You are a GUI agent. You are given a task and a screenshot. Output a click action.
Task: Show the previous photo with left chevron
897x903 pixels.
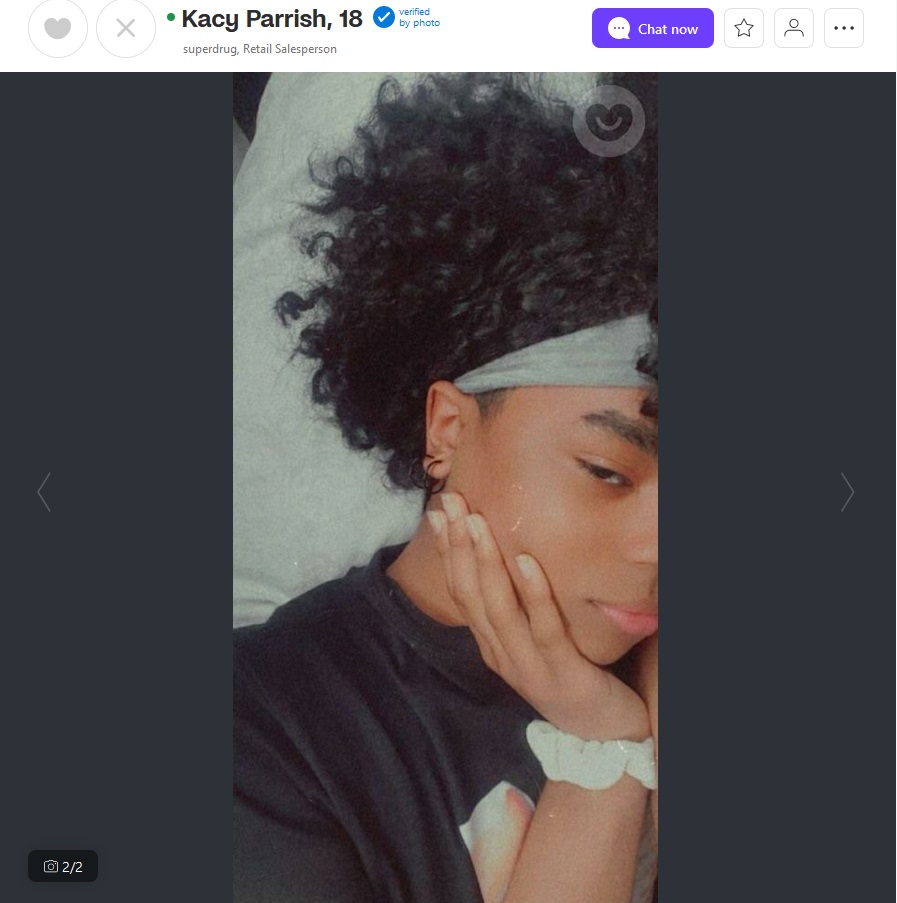(x=44, y=492)
